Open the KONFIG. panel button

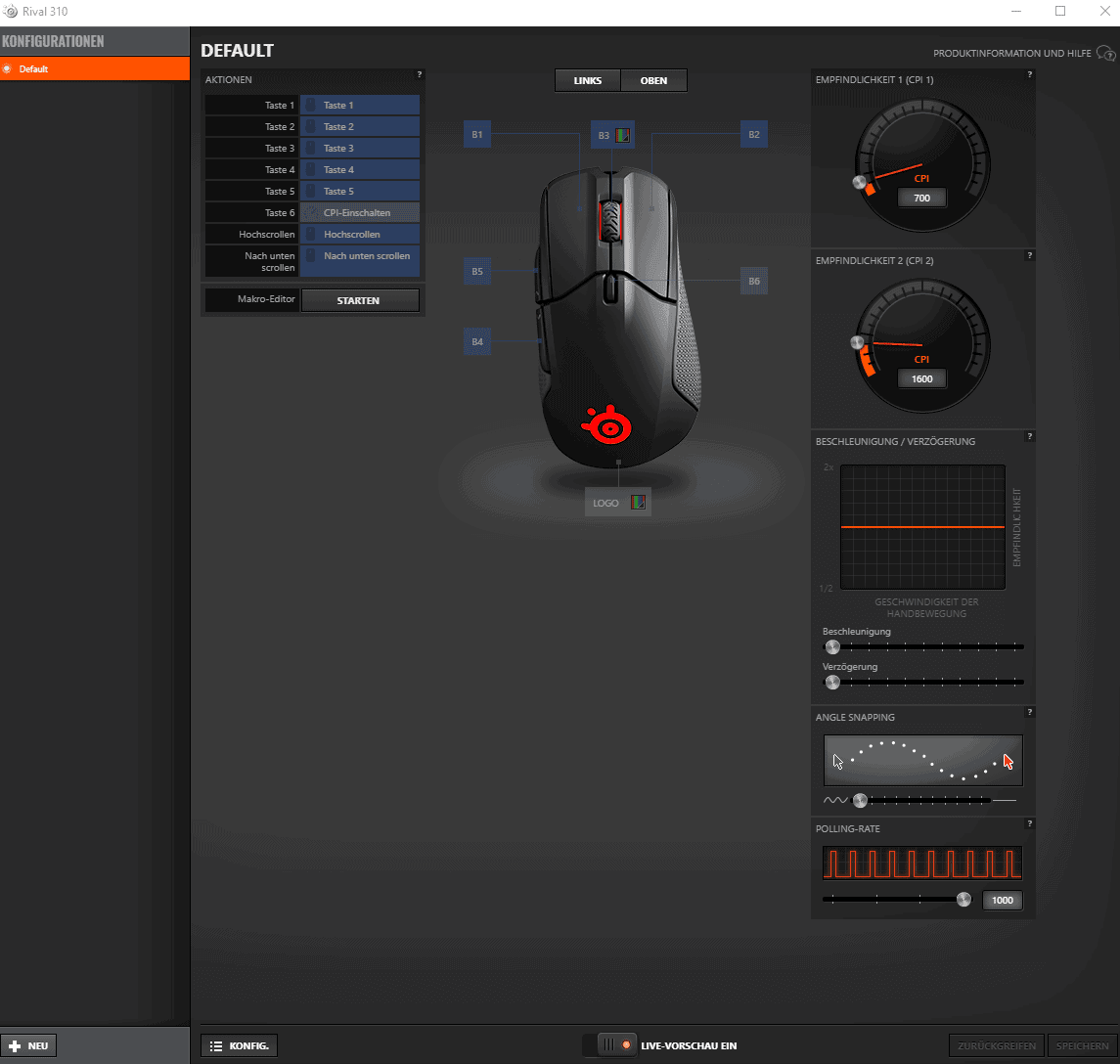point(240,1046)
